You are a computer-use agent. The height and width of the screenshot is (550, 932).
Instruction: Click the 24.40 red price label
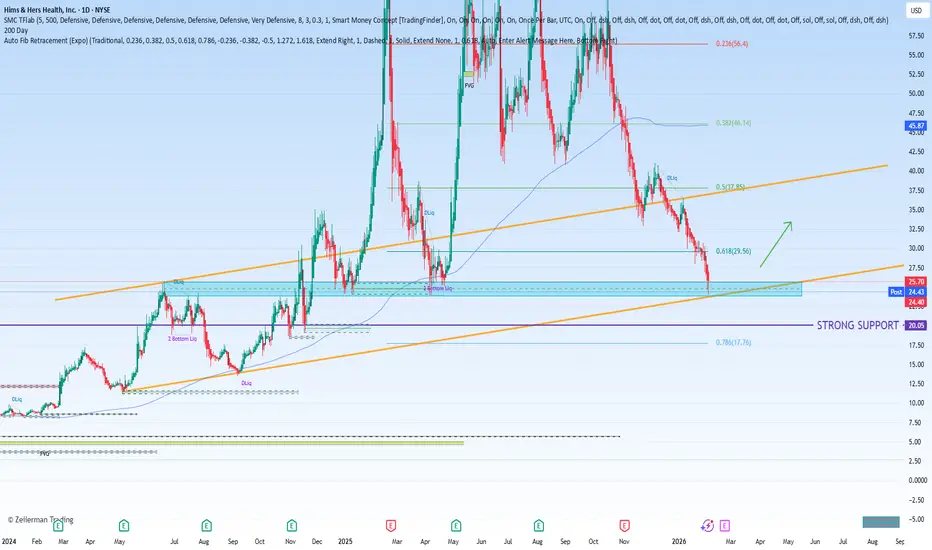point(915,302)
